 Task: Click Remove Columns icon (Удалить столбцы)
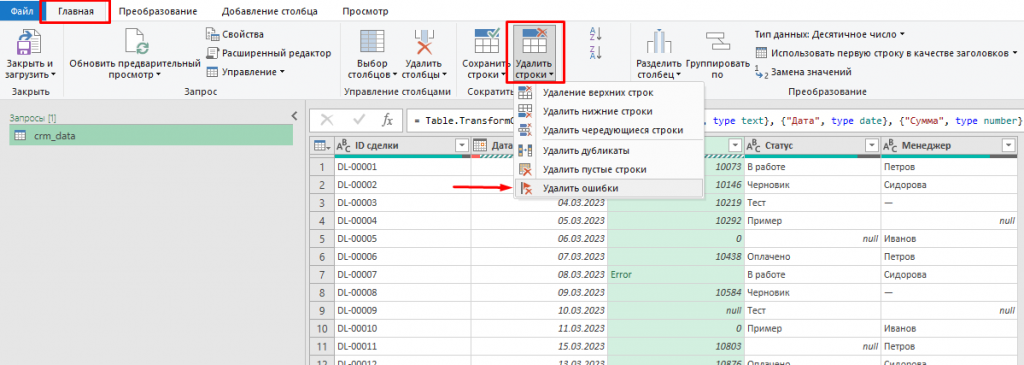pyautogui.click(x=424, y=42)
